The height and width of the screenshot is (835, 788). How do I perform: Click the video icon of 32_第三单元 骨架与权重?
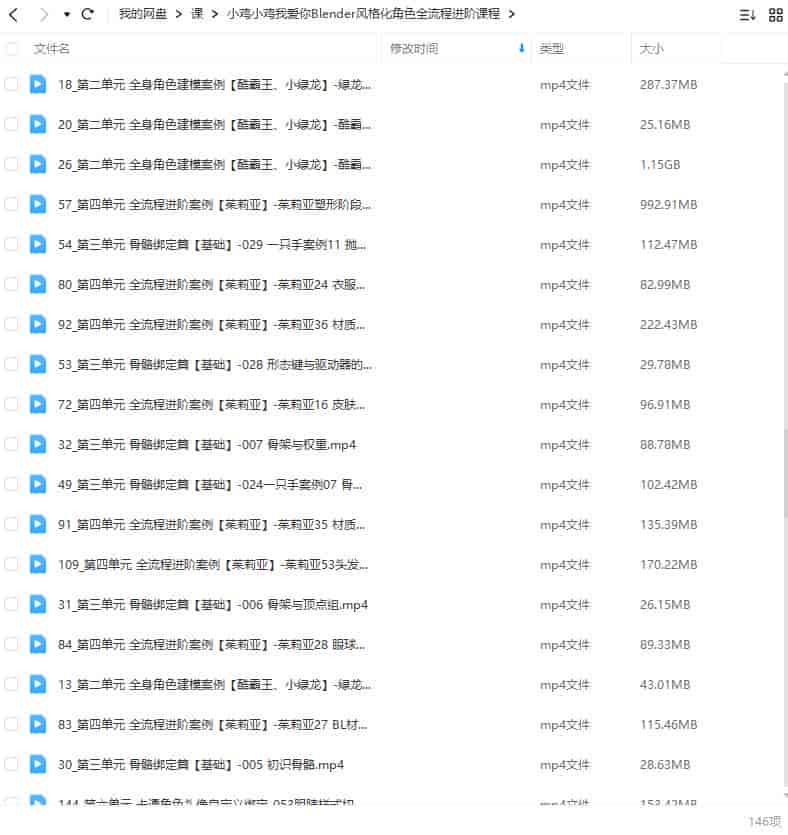pos(38,445)
